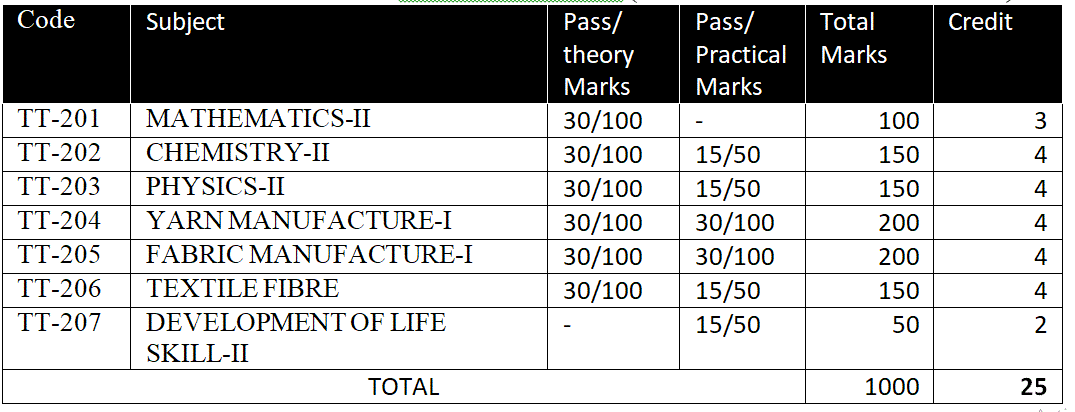Select DEVELOPMENT OF LIFE SKILL-II cell
The height and width of the screenshot is (412, 1075).
click(339, 338)
